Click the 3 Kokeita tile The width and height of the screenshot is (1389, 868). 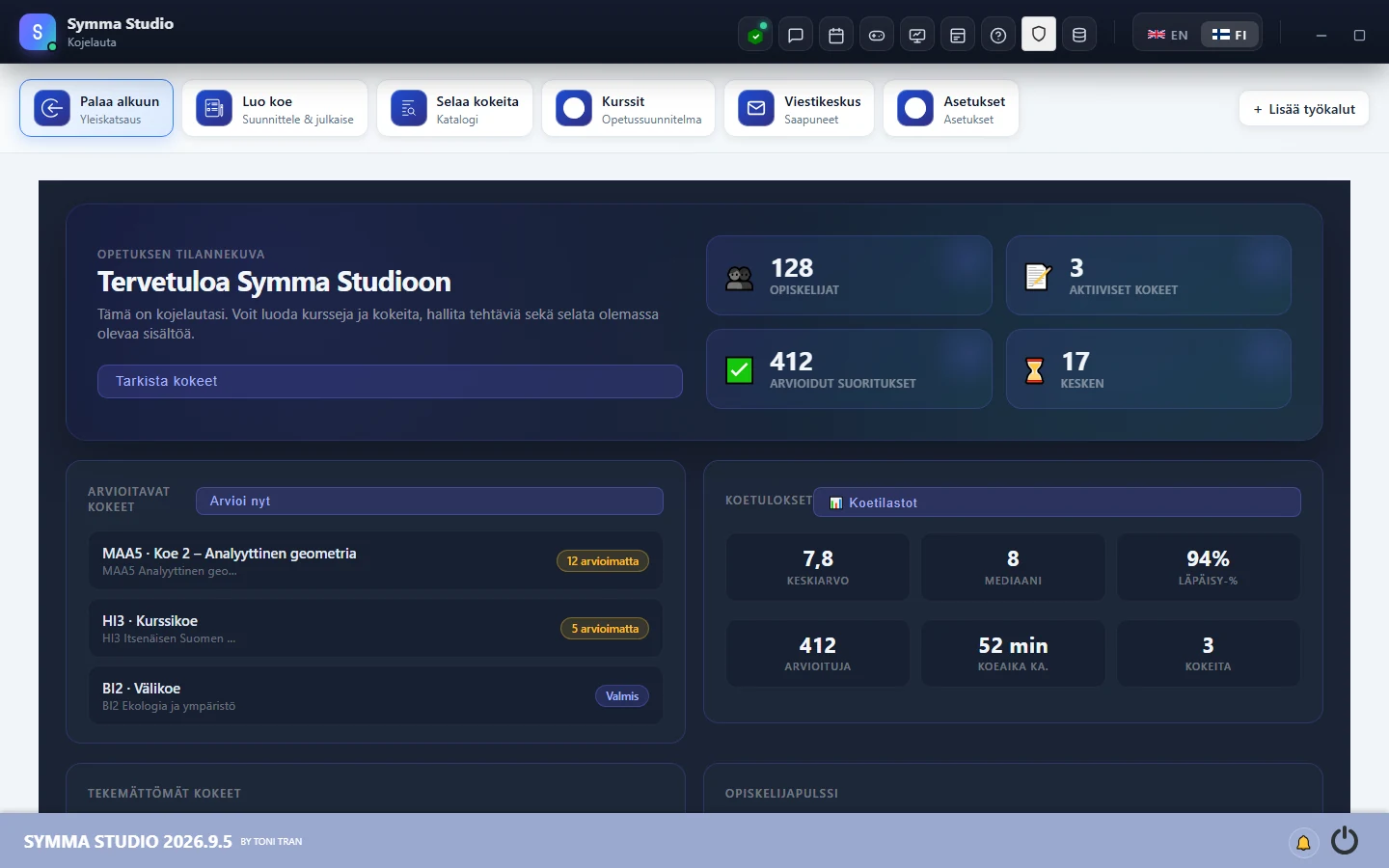click(x=1208, y=654)
